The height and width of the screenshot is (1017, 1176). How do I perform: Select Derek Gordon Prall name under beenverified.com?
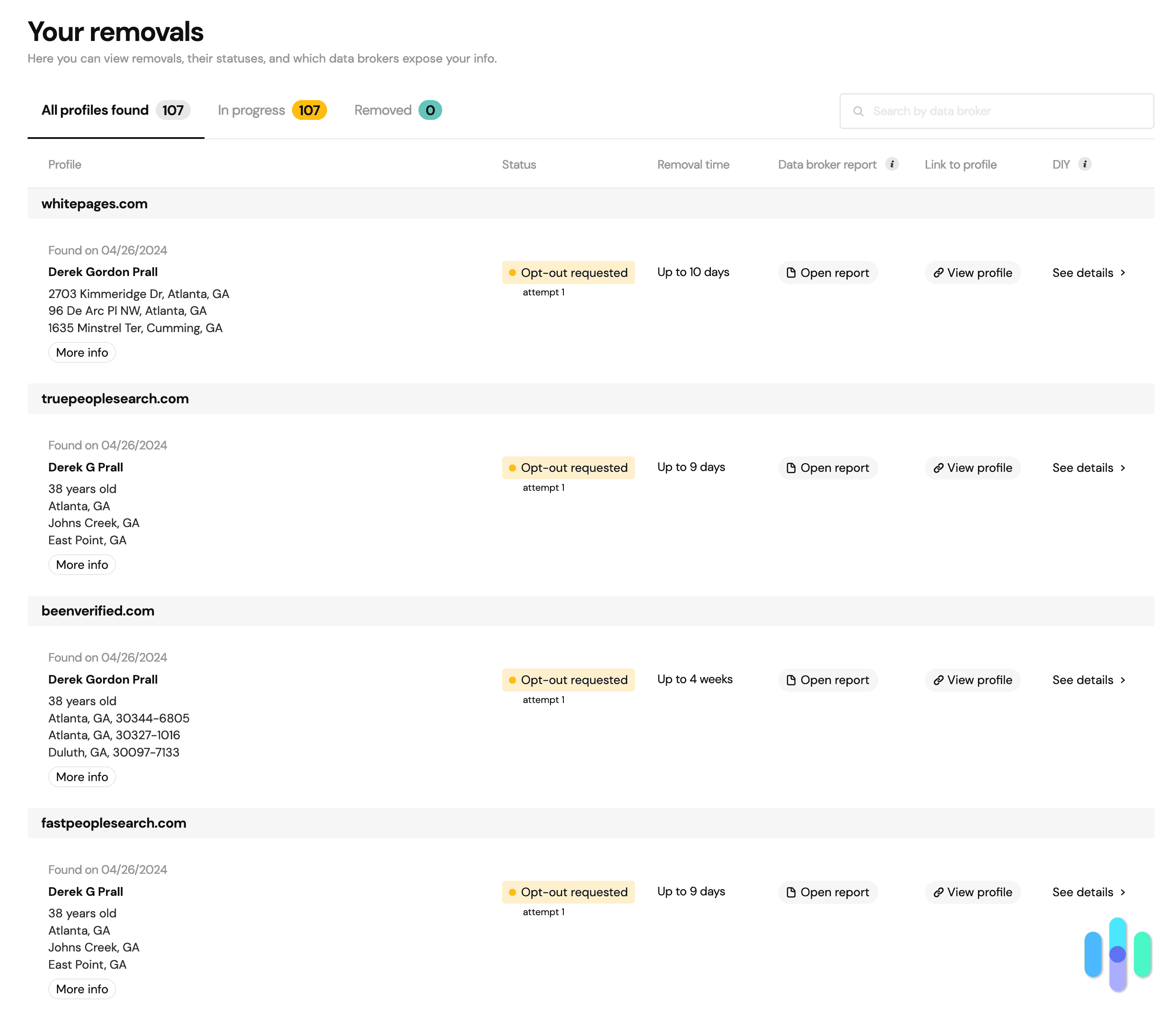point(103,680)
